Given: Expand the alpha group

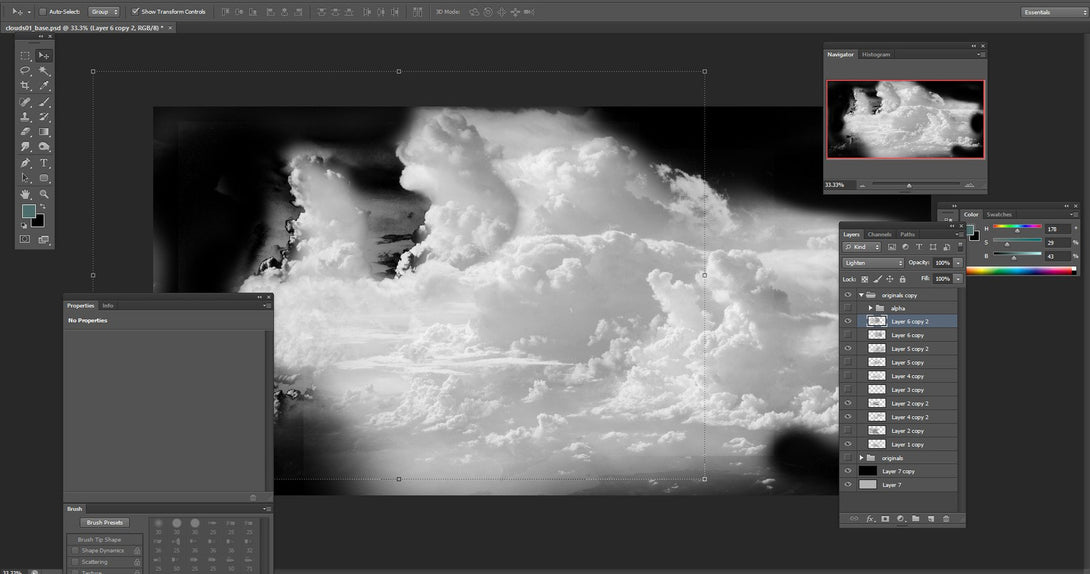Looking at the screenshot, I should click(870, 308).
